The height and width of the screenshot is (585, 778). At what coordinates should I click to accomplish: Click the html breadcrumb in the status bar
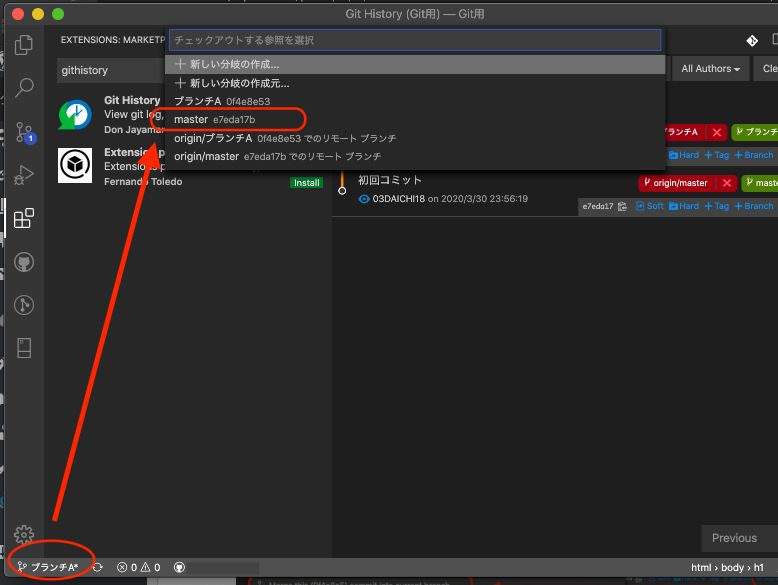(x=701, y=567)
